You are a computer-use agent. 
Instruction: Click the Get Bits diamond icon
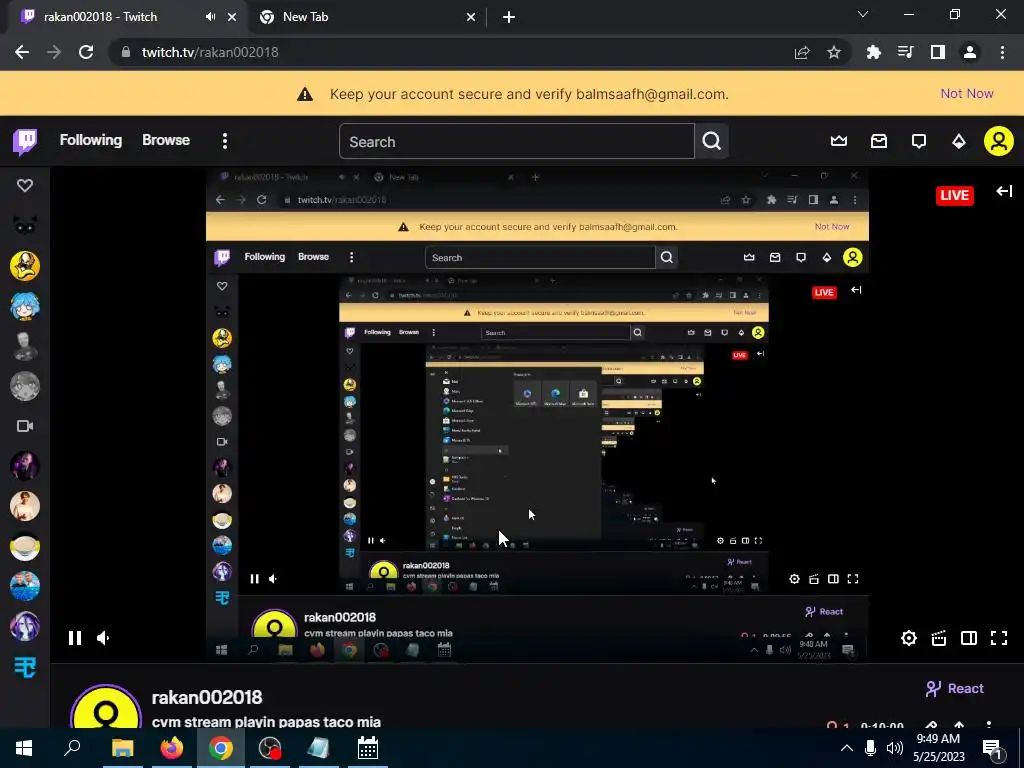tap(958, 141)
